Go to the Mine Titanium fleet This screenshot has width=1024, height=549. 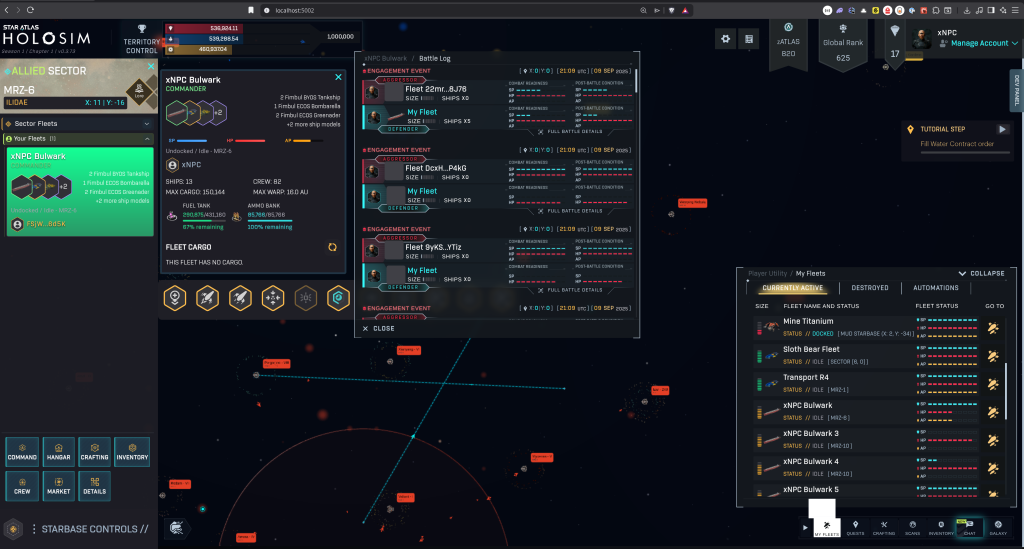[x=993, y=328]
